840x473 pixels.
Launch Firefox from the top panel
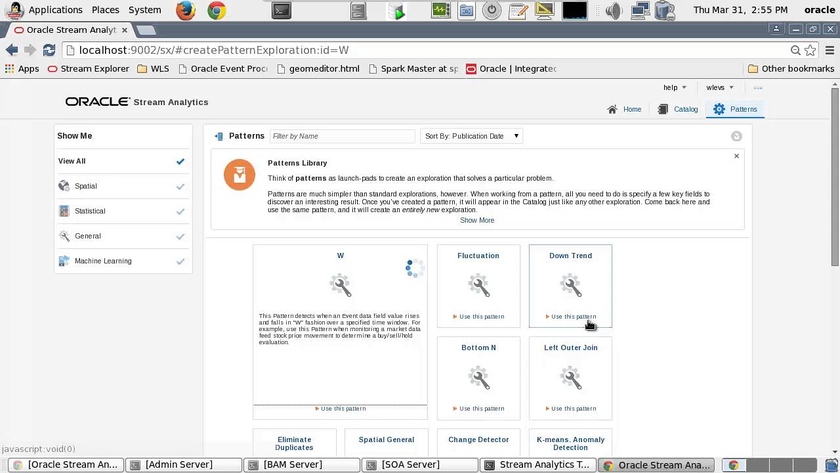(x=185, y=10)
